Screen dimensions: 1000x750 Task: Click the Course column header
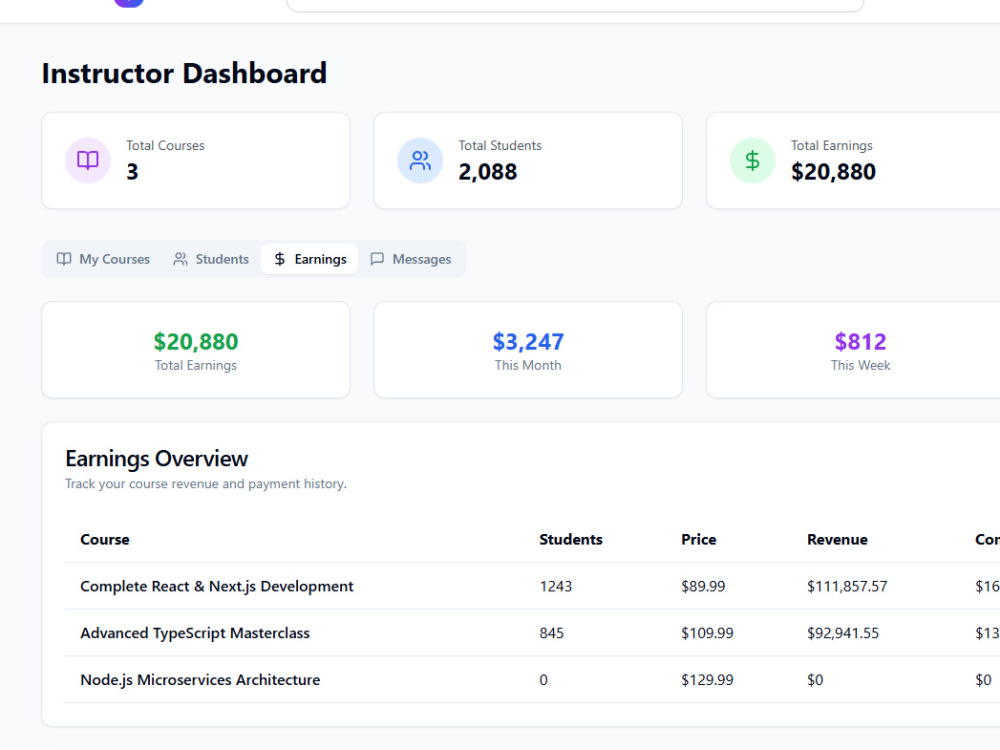pyautogui.click(x=105, y=540)
